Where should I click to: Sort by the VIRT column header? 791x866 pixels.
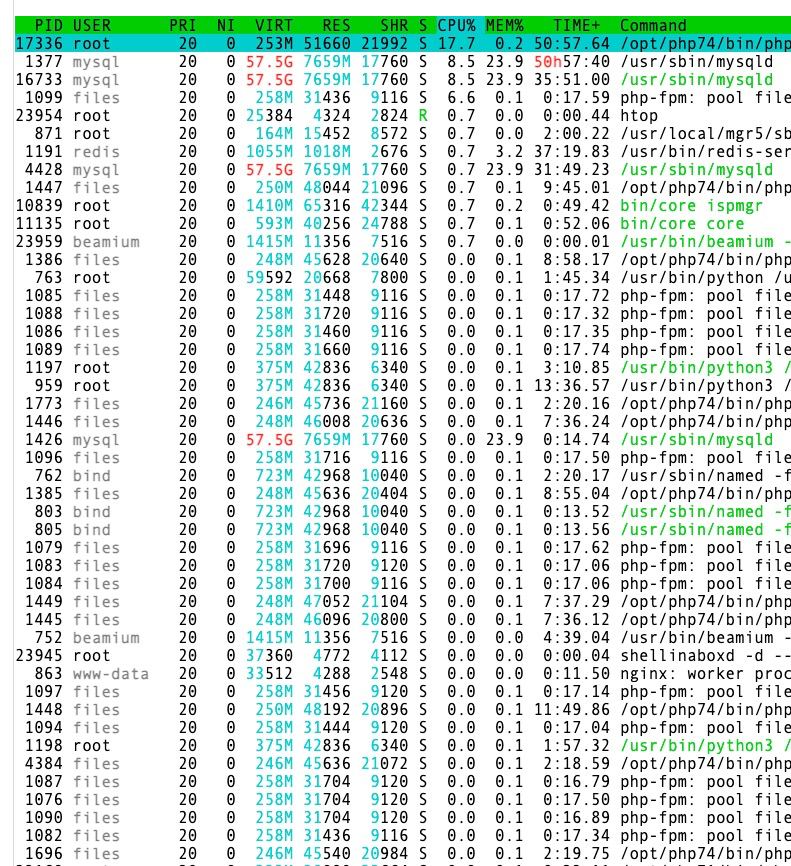pyautogui.click(x=273, y=25)
